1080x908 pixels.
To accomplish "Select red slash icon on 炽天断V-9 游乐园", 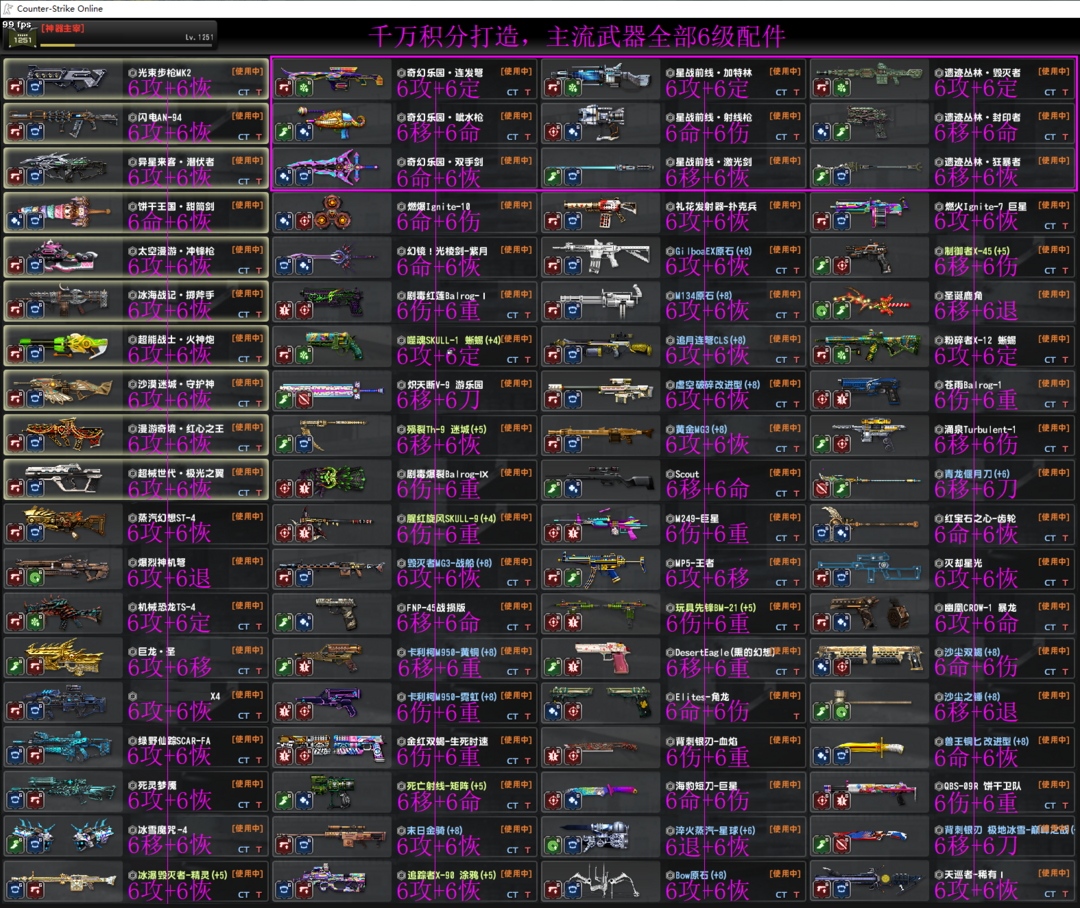I will tap(304, 400).
